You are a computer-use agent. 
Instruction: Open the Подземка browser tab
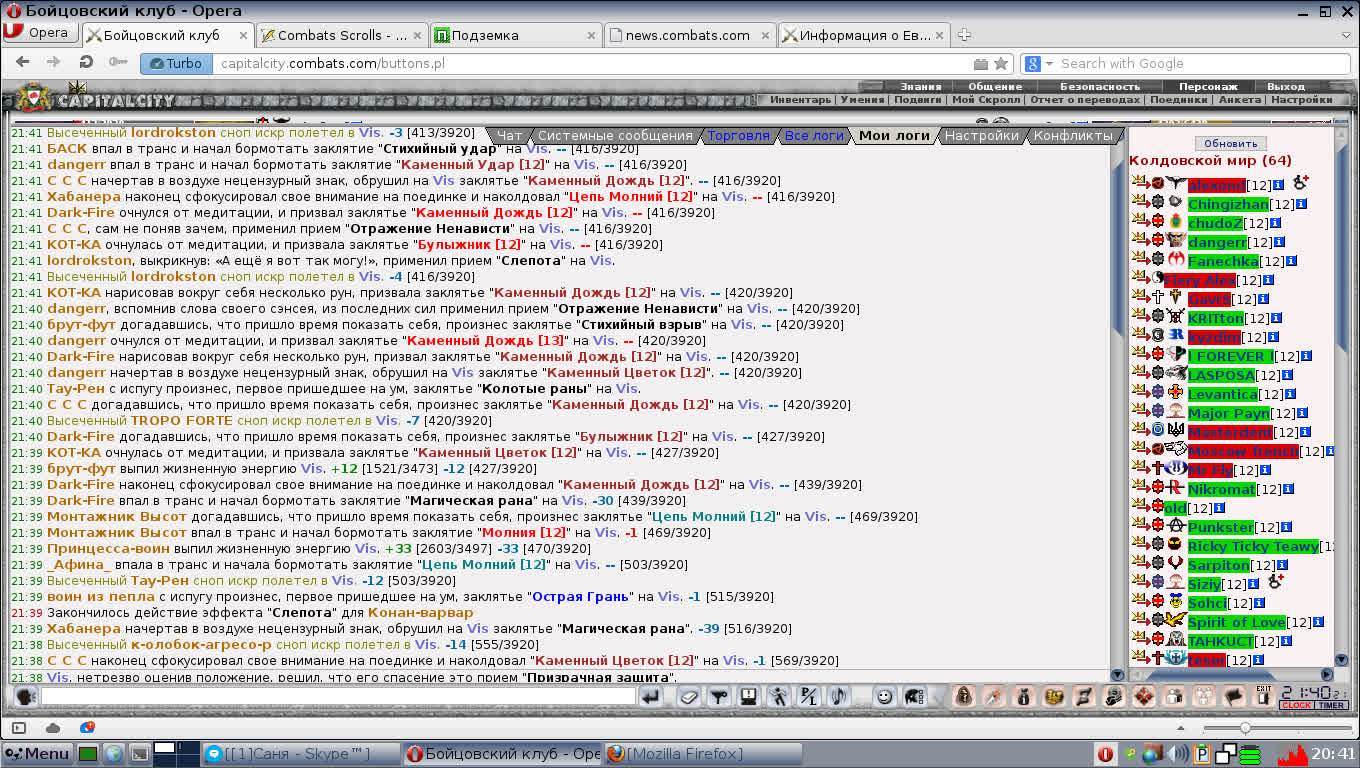click(515, 35)
